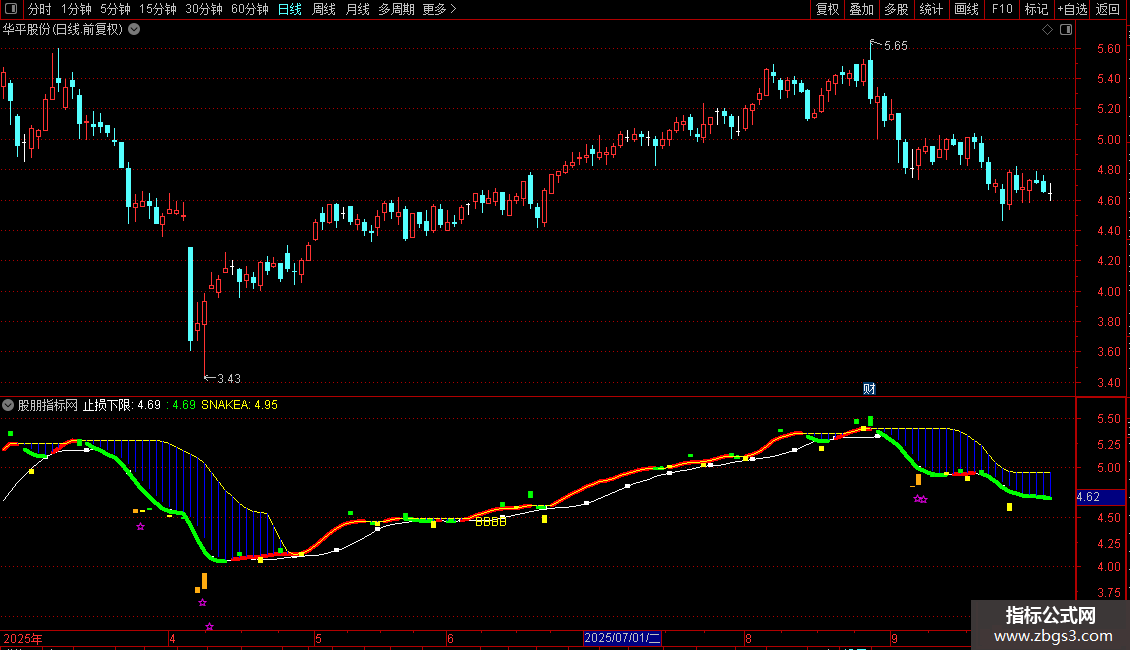Click the panel layout icon at top-left
The width and height of the screenshot is (1130, 650).
pyautogui.click(x=11, y=9)
